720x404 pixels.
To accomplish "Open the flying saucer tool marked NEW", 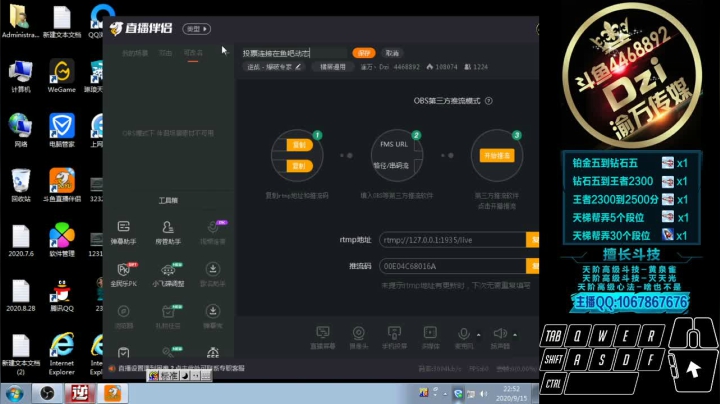I will (x=168, y=275).
